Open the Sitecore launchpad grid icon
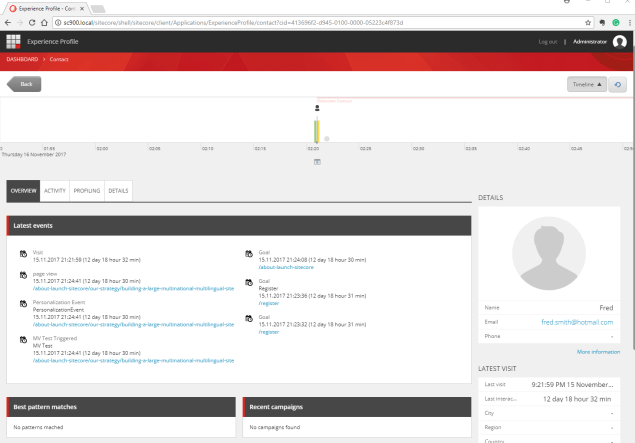This screenshot has height=443, width=635. 13,41
